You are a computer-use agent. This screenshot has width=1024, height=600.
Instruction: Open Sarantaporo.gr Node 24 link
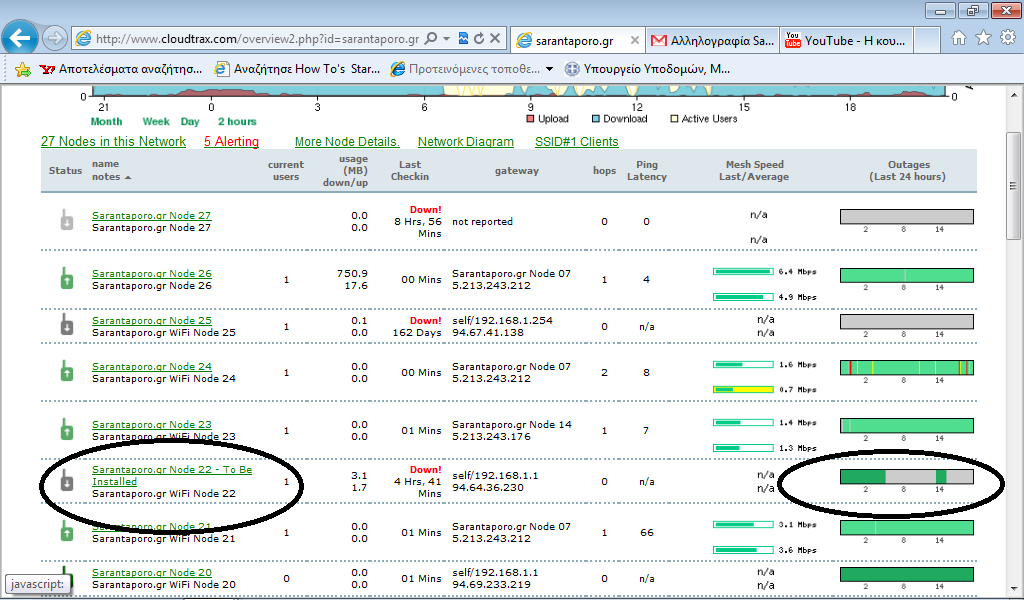click(x=152, y=367)
